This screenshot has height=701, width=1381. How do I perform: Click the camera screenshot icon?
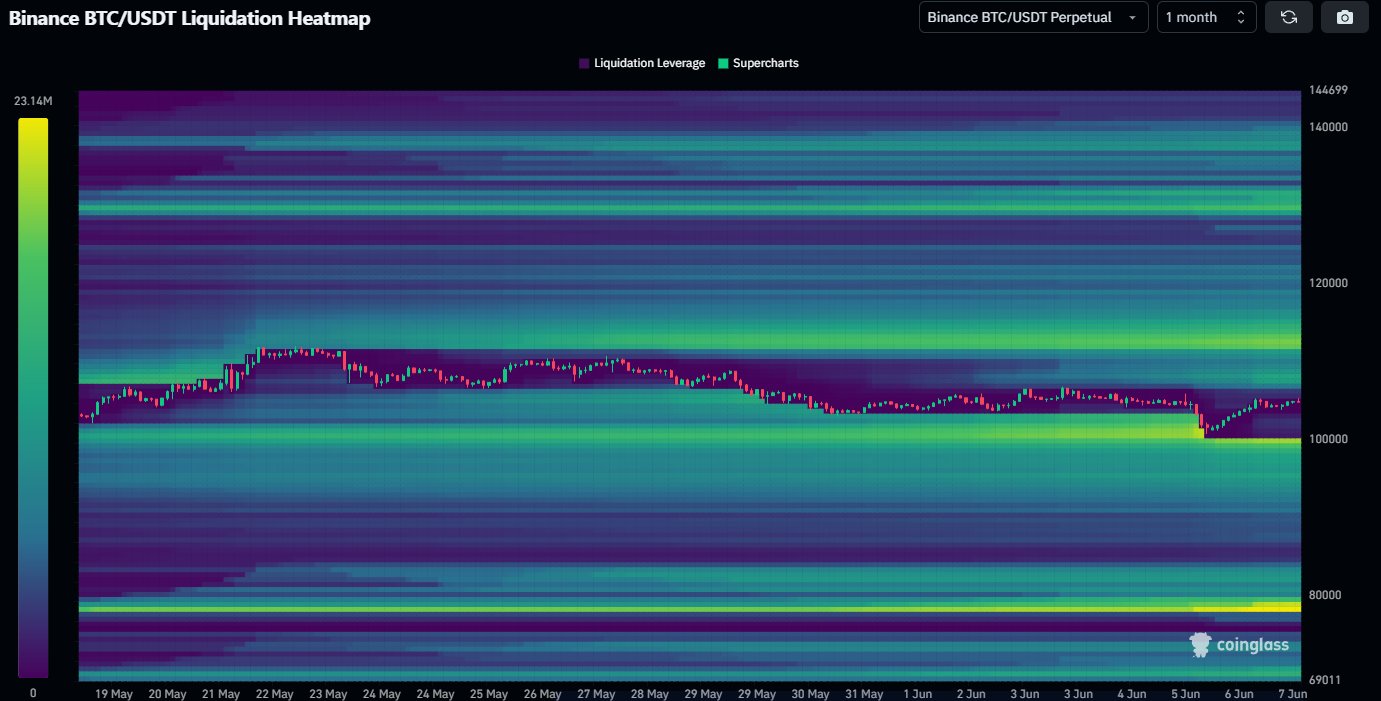pyautogui.click(x=1344, y=16)
